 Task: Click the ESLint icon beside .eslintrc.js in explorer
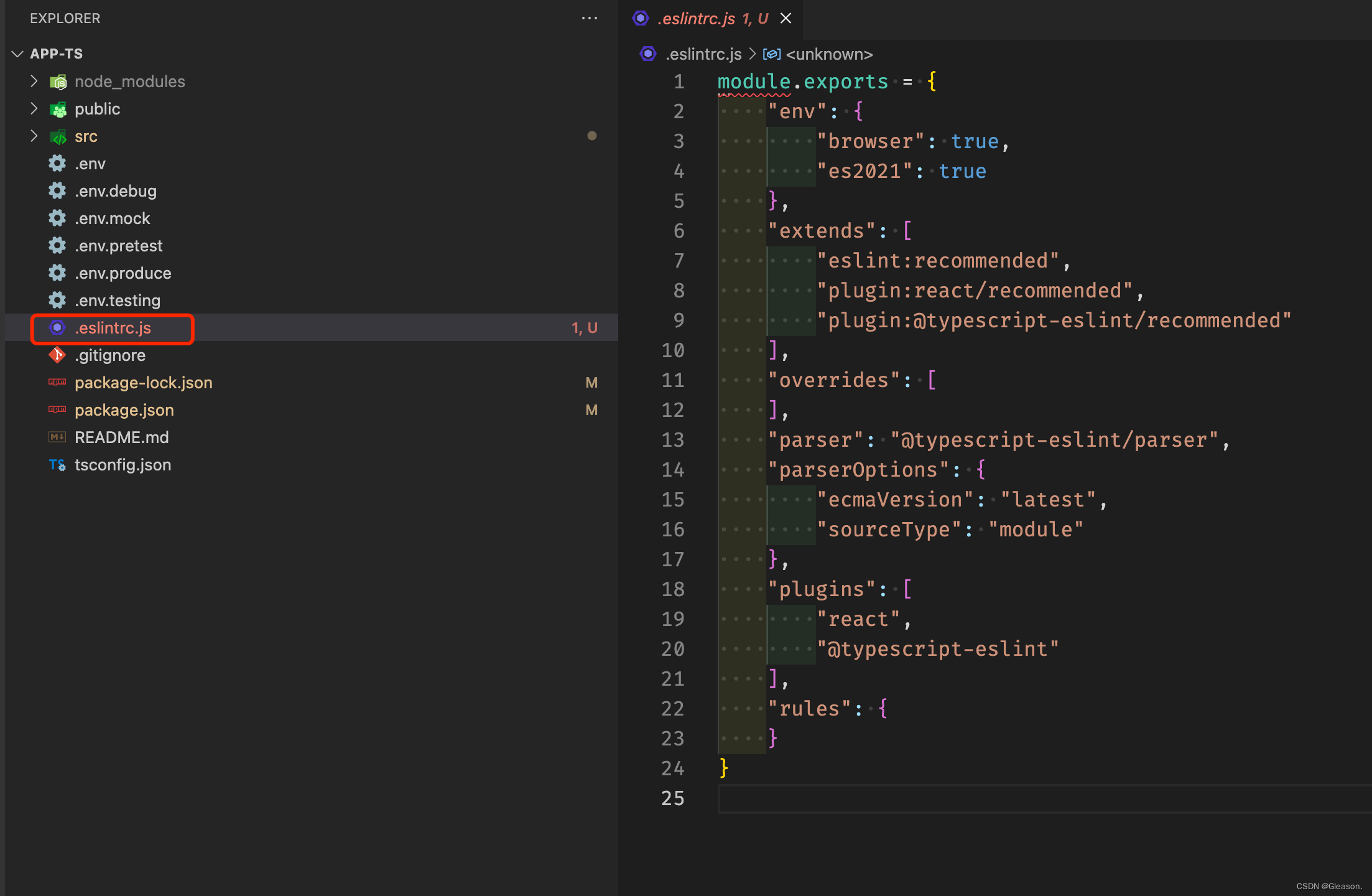[x=57, y=327]
